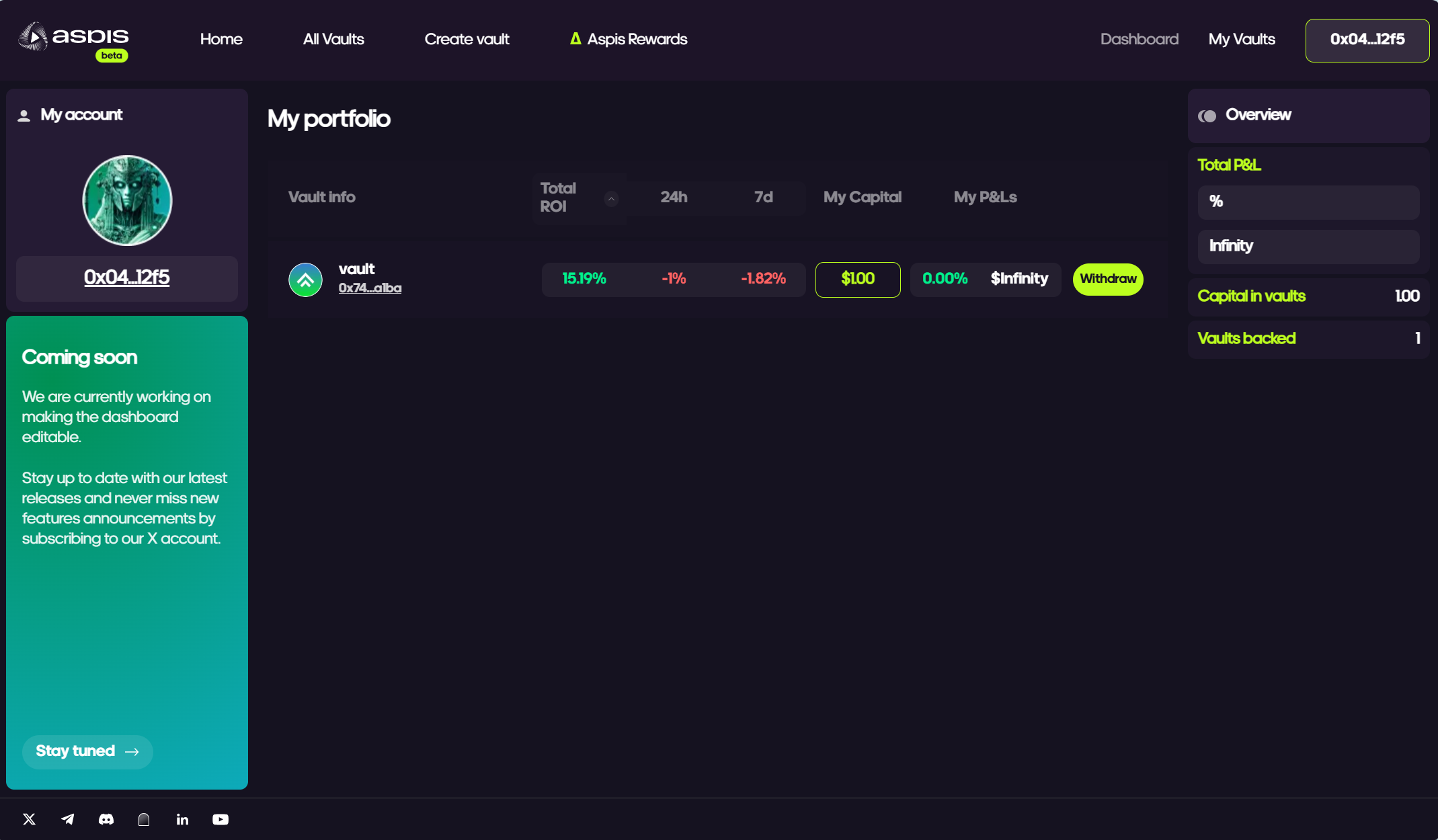Open the Create vault menu item
This screenshot has width=1438, height=840.
(467, 39)
